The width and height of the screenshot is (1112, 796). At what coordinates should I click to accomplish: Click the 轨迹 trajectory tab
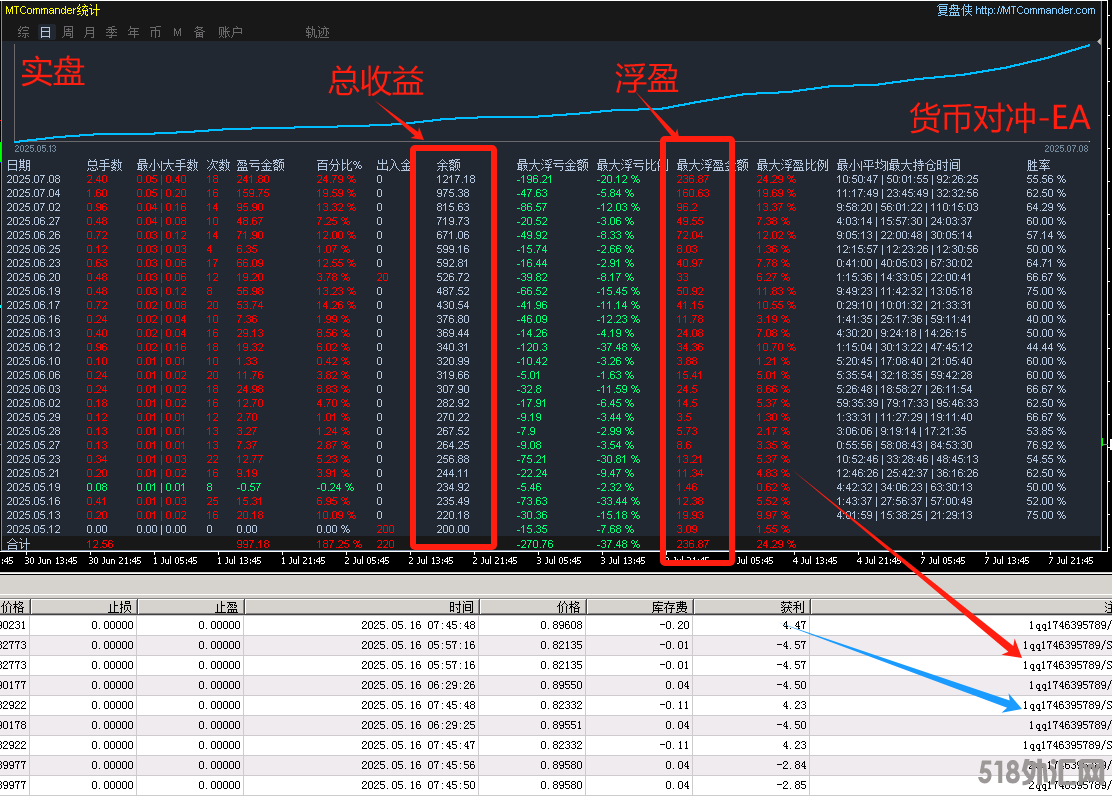(317, 32)
